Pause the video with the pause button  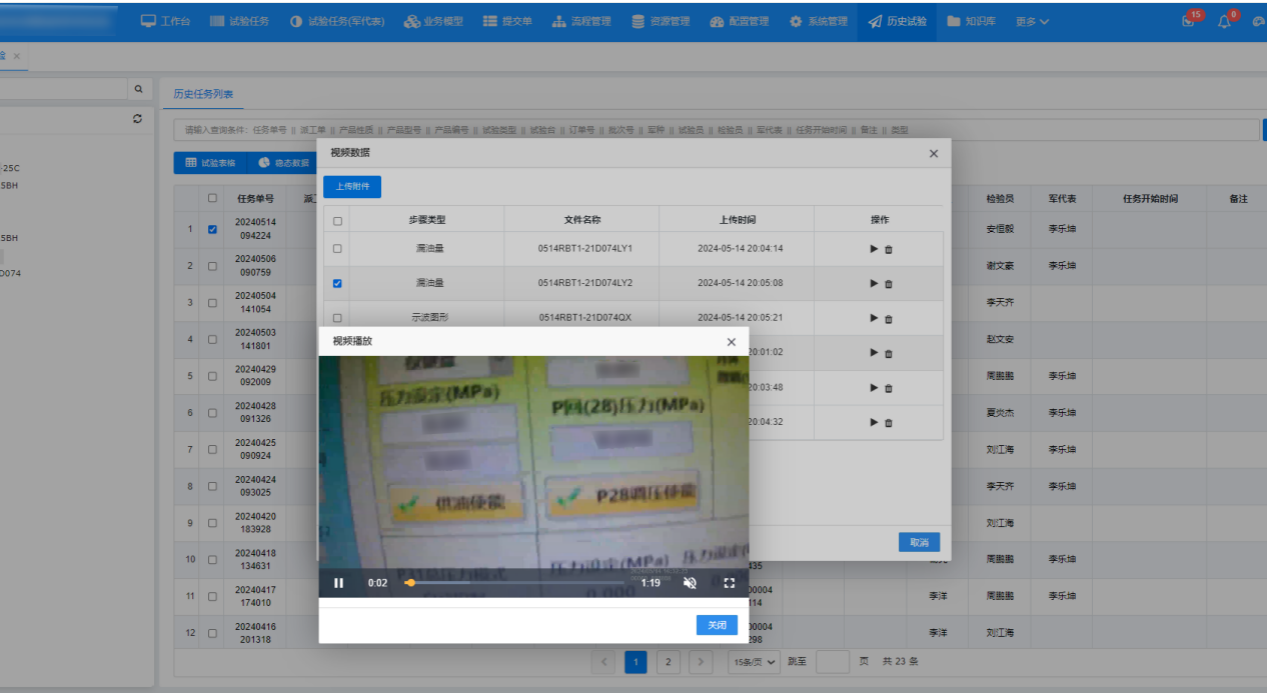(339, 583)
